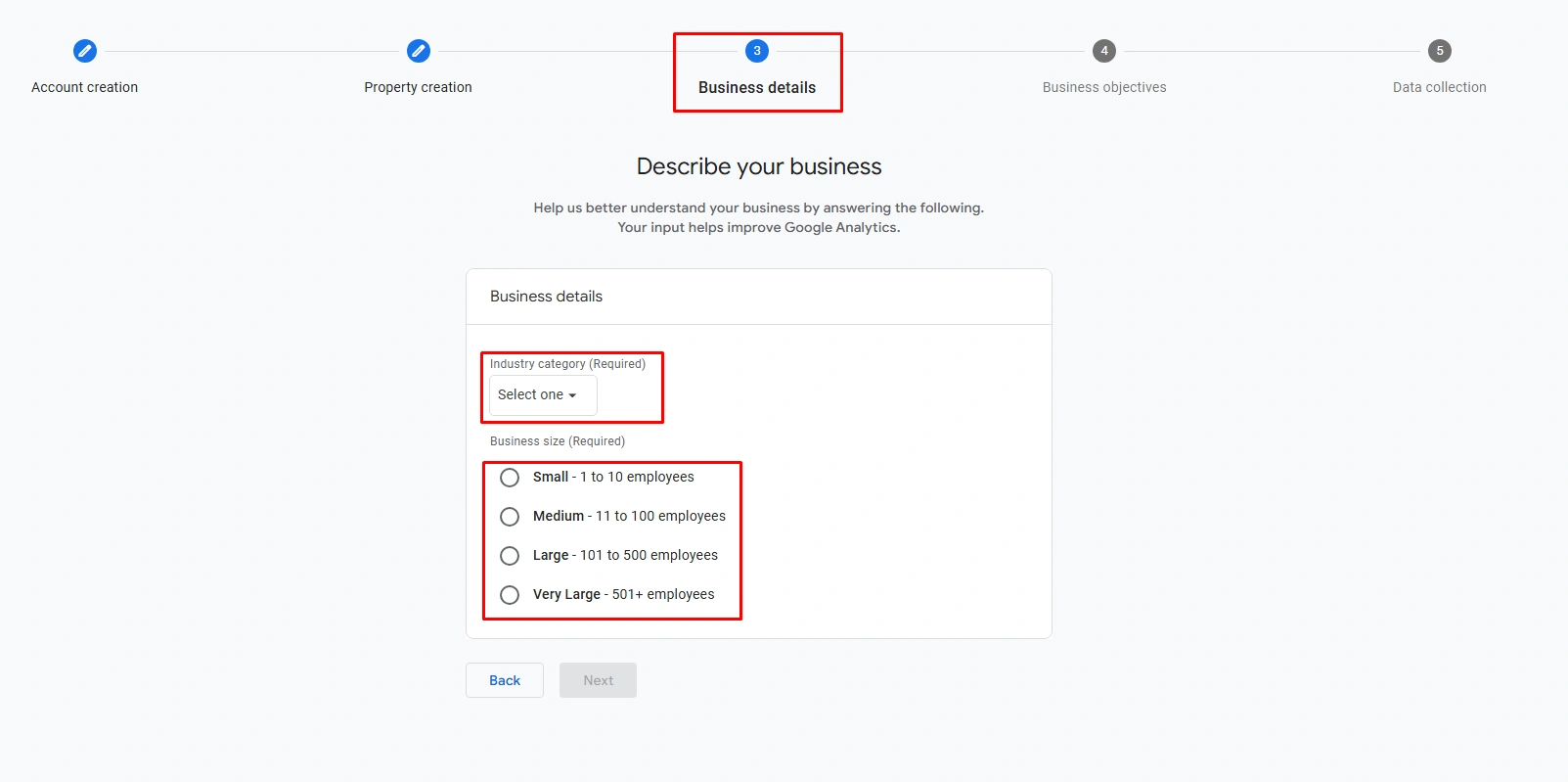Choose the Very Large 501+ employees radio
Viewport: 1568px width, 782px height.
coord(510,595)
